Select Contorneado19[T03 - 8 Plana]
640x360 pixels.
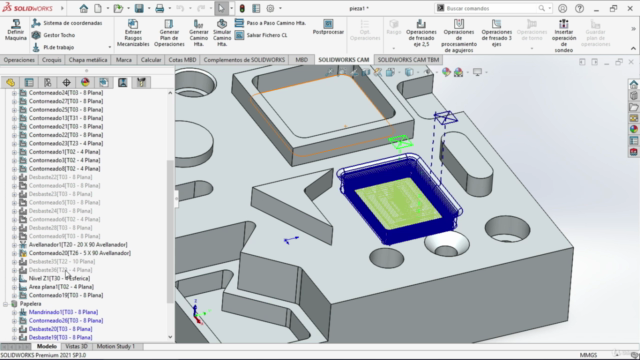[66, 296]
